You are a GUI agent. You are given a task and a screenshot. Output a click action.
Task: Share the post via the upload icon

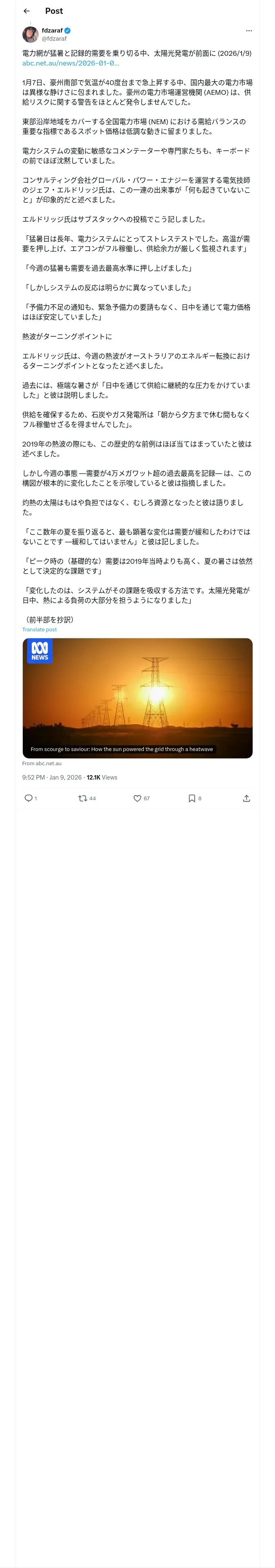246,798
